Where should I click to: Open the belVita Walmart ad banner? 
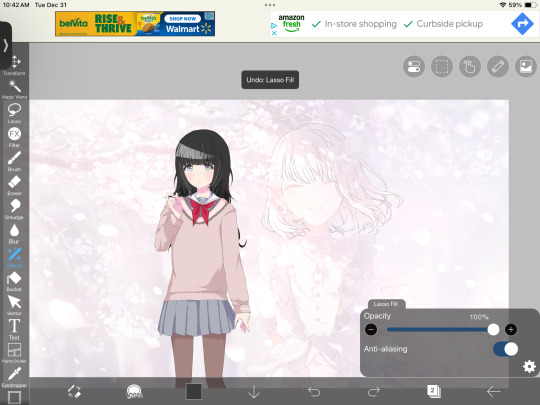pos(135,24)
